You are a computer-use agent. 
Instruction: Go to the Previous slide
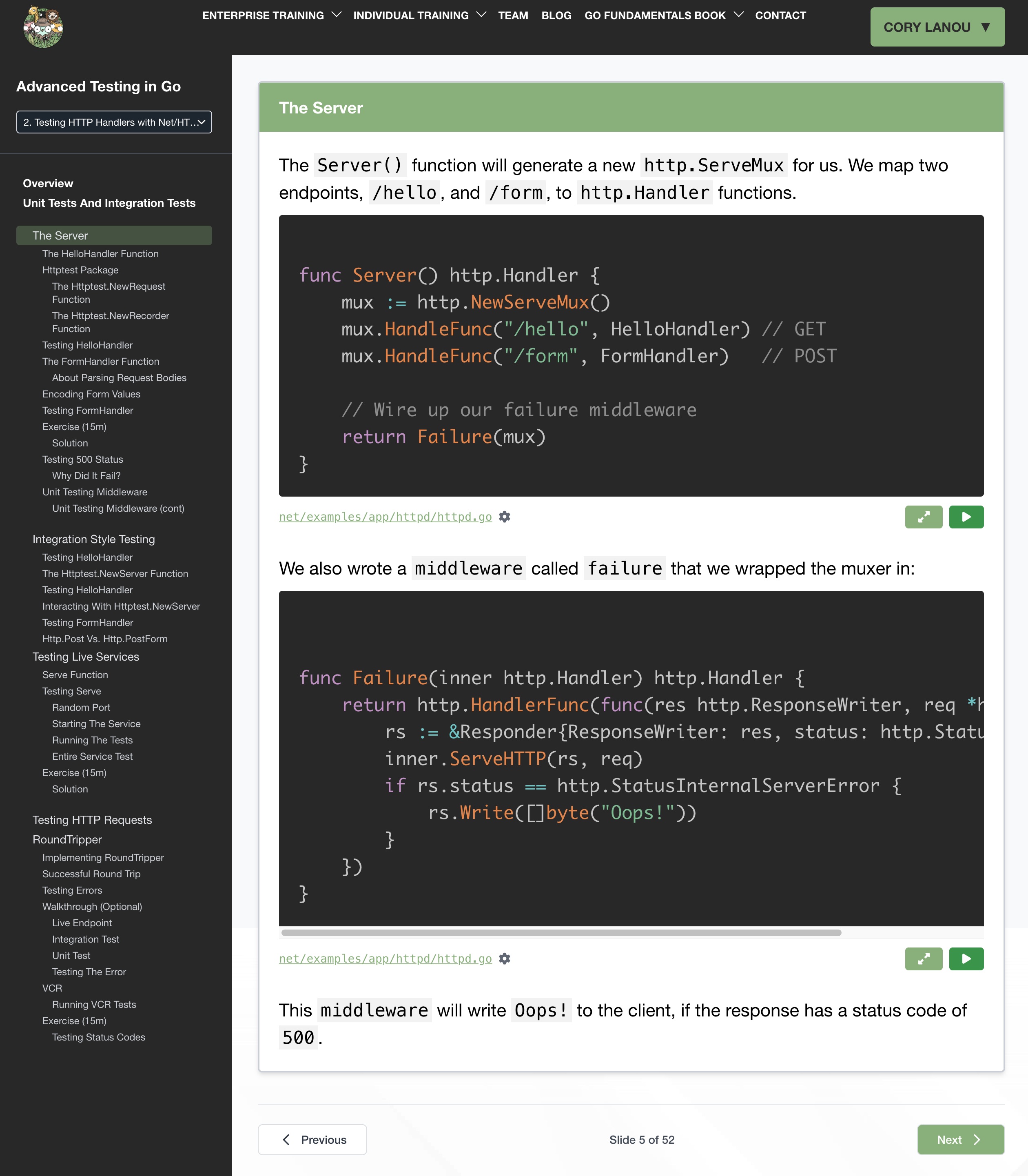coord(312,1139)
